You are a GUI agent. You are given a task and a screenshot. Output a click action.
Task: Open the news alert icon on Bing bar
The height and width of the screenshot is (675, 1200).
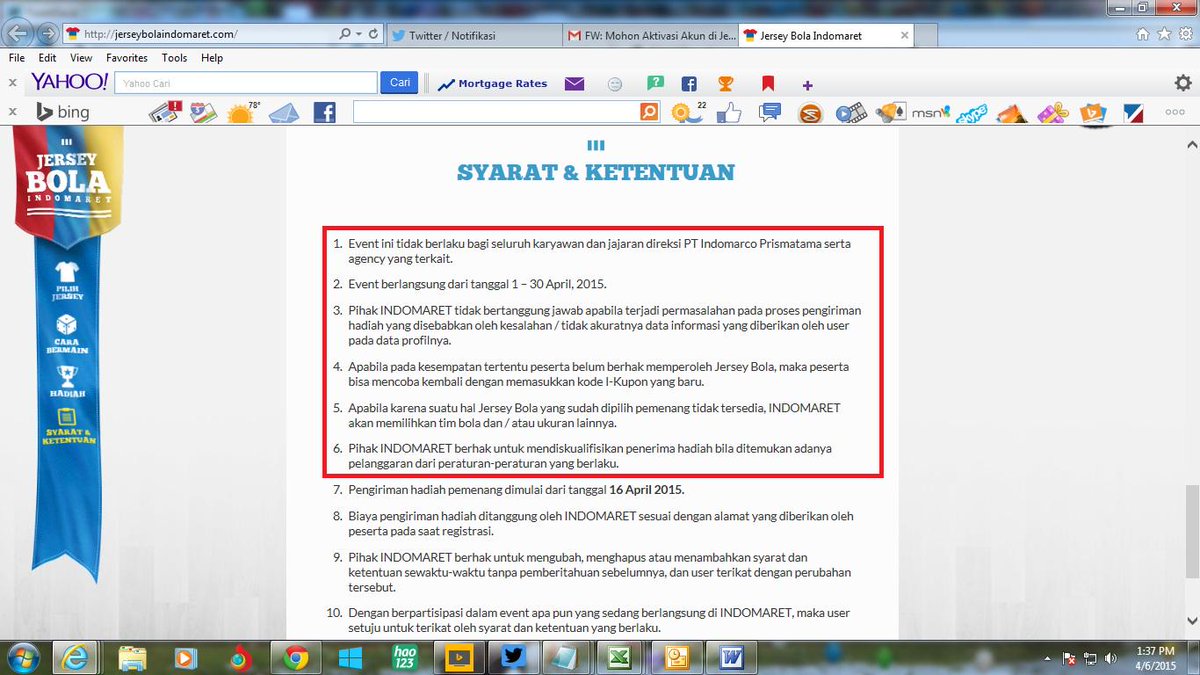tap(165, 112)
